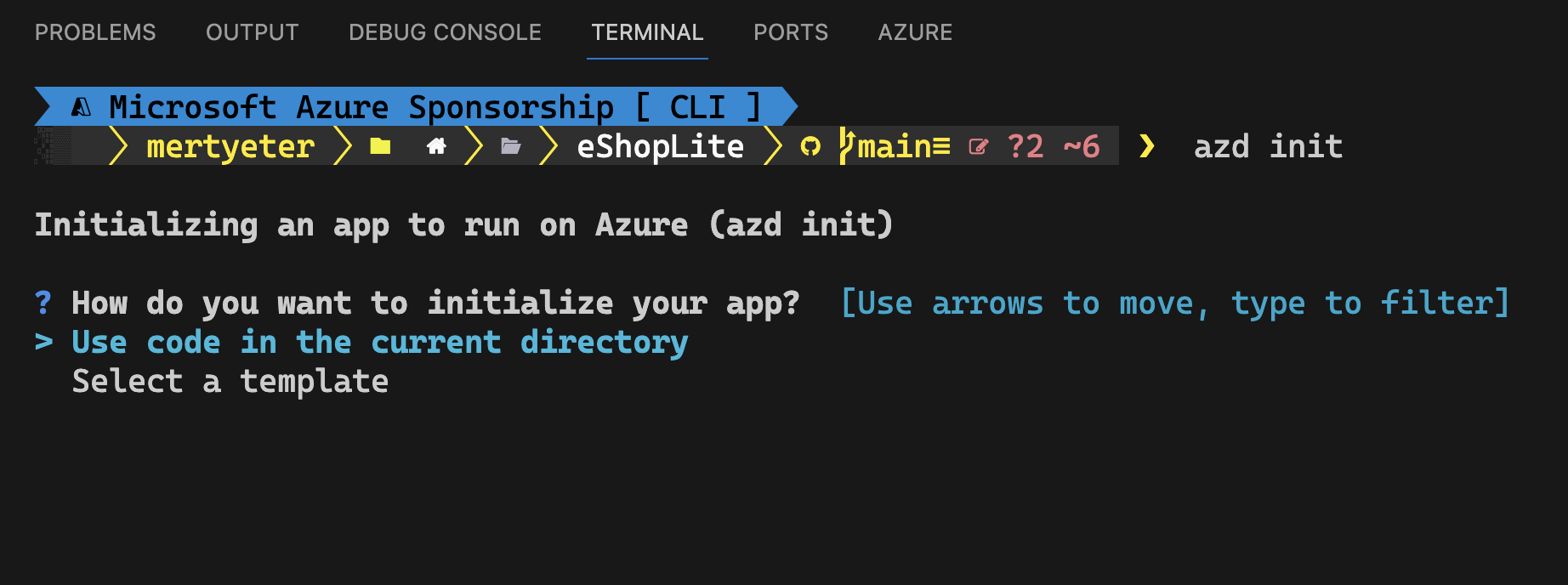Click the yellow prompt arrow before azd init

pos(1147,146)
